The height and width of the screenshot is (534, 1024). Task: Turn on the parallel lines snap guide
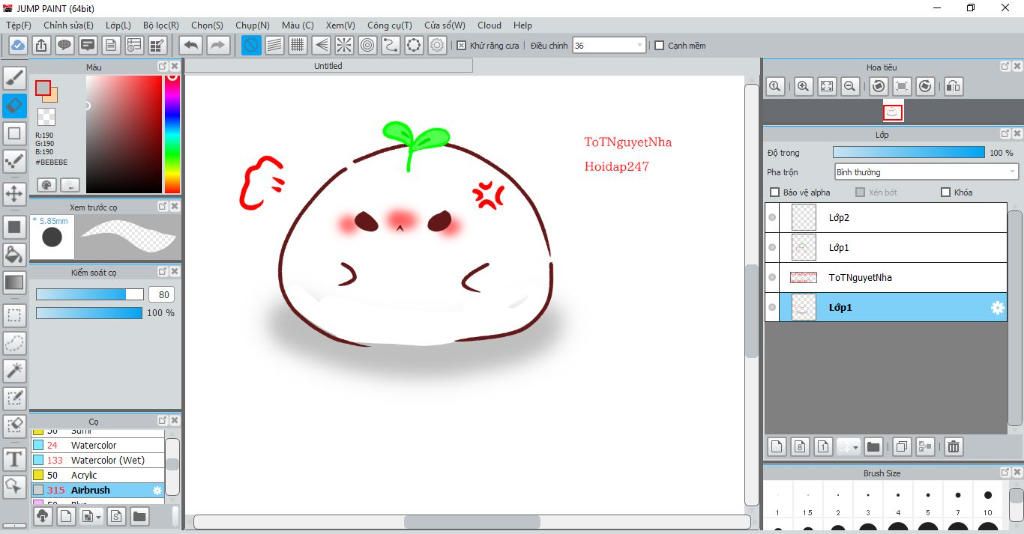[x=274, y=45]
